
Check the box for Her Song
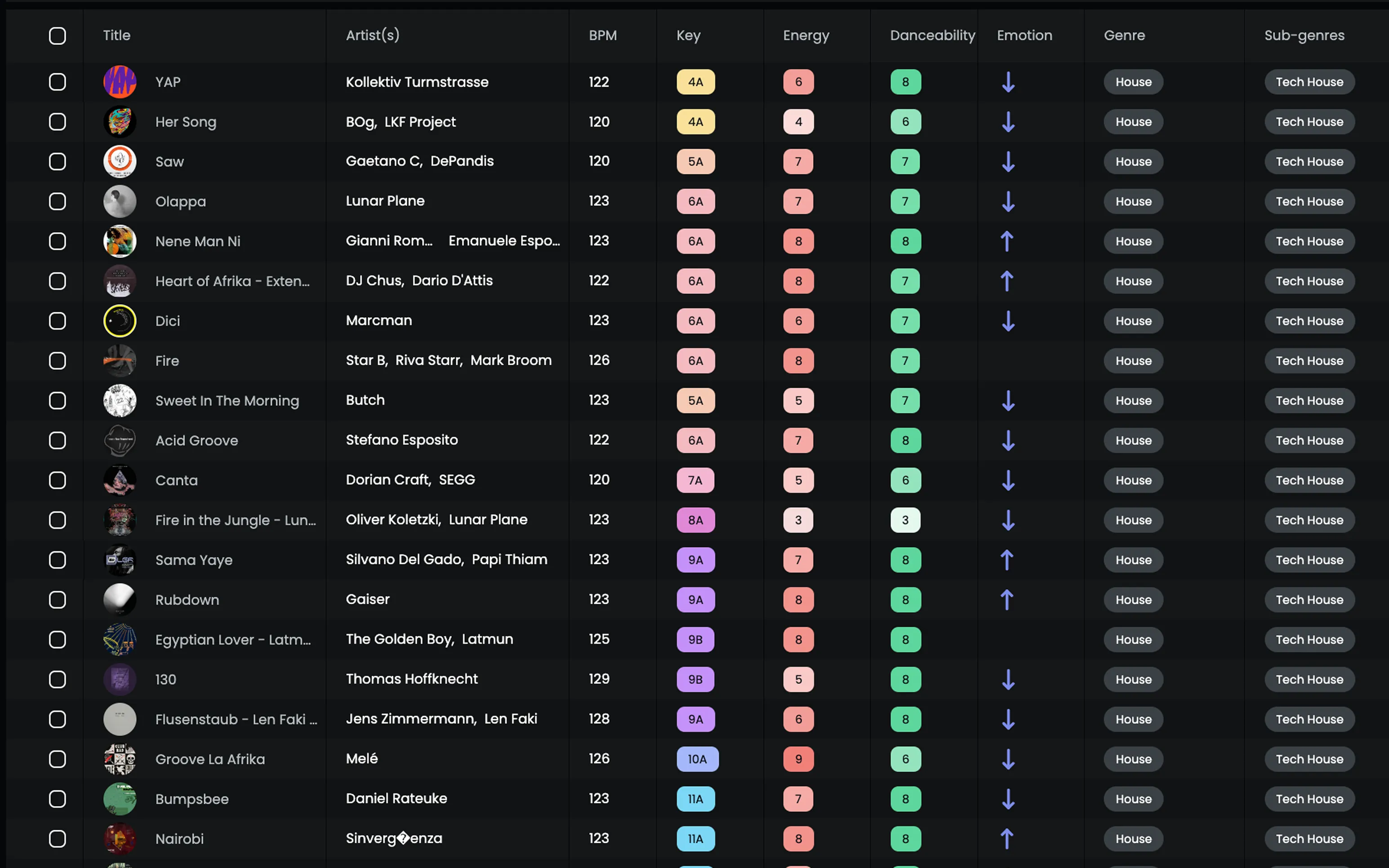(58, 122)
